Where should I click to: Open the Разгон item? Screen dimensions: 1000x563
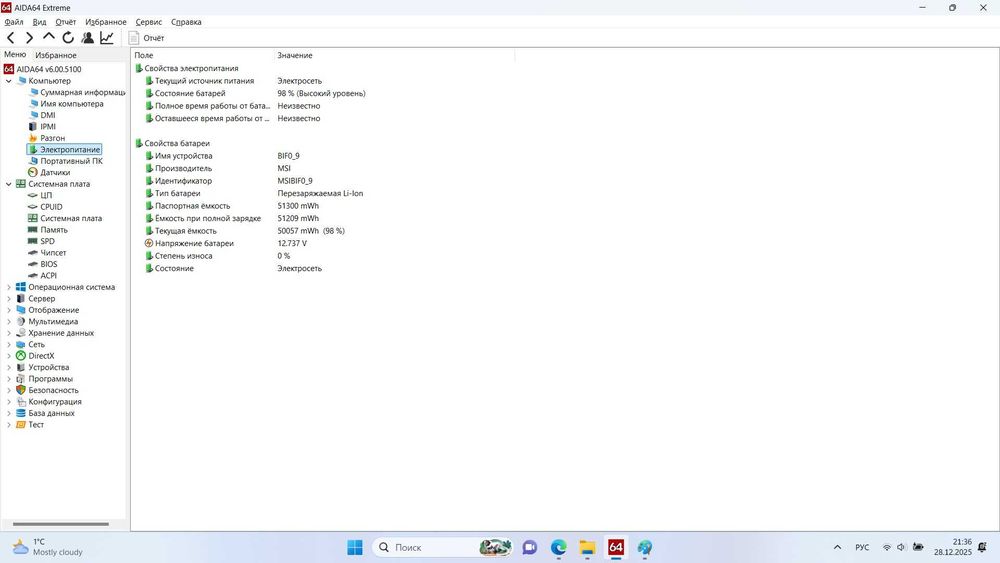[52, 138]
